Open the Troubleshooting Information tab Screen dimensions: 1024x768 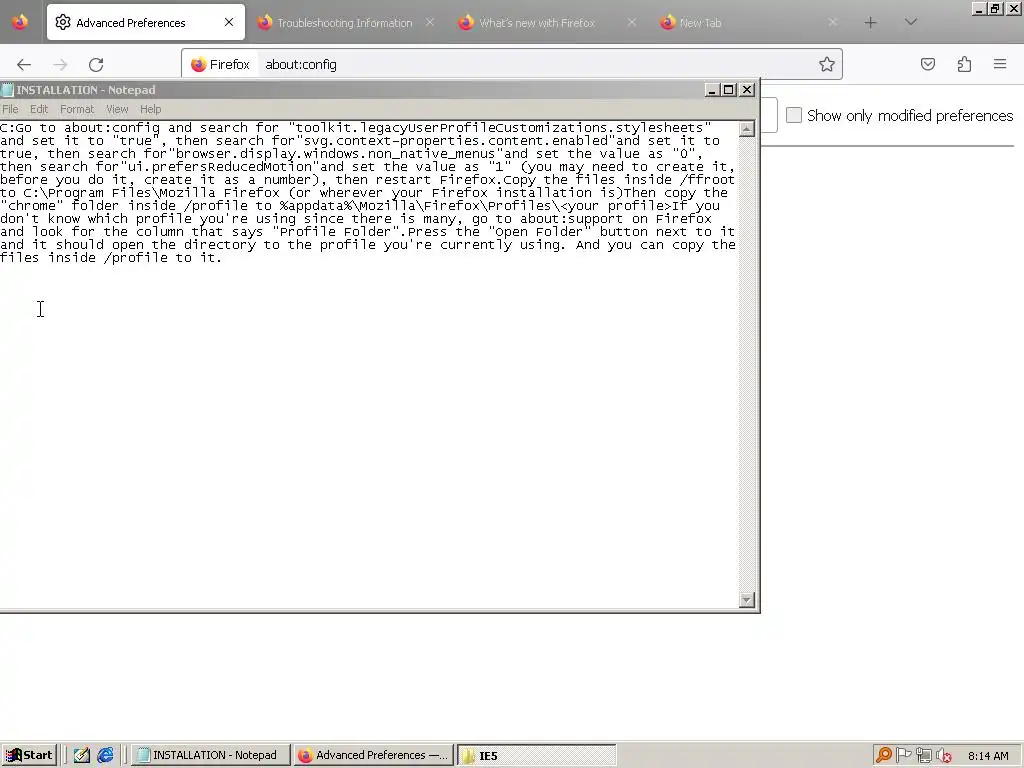pyautogui.click(x=345, y=22)
